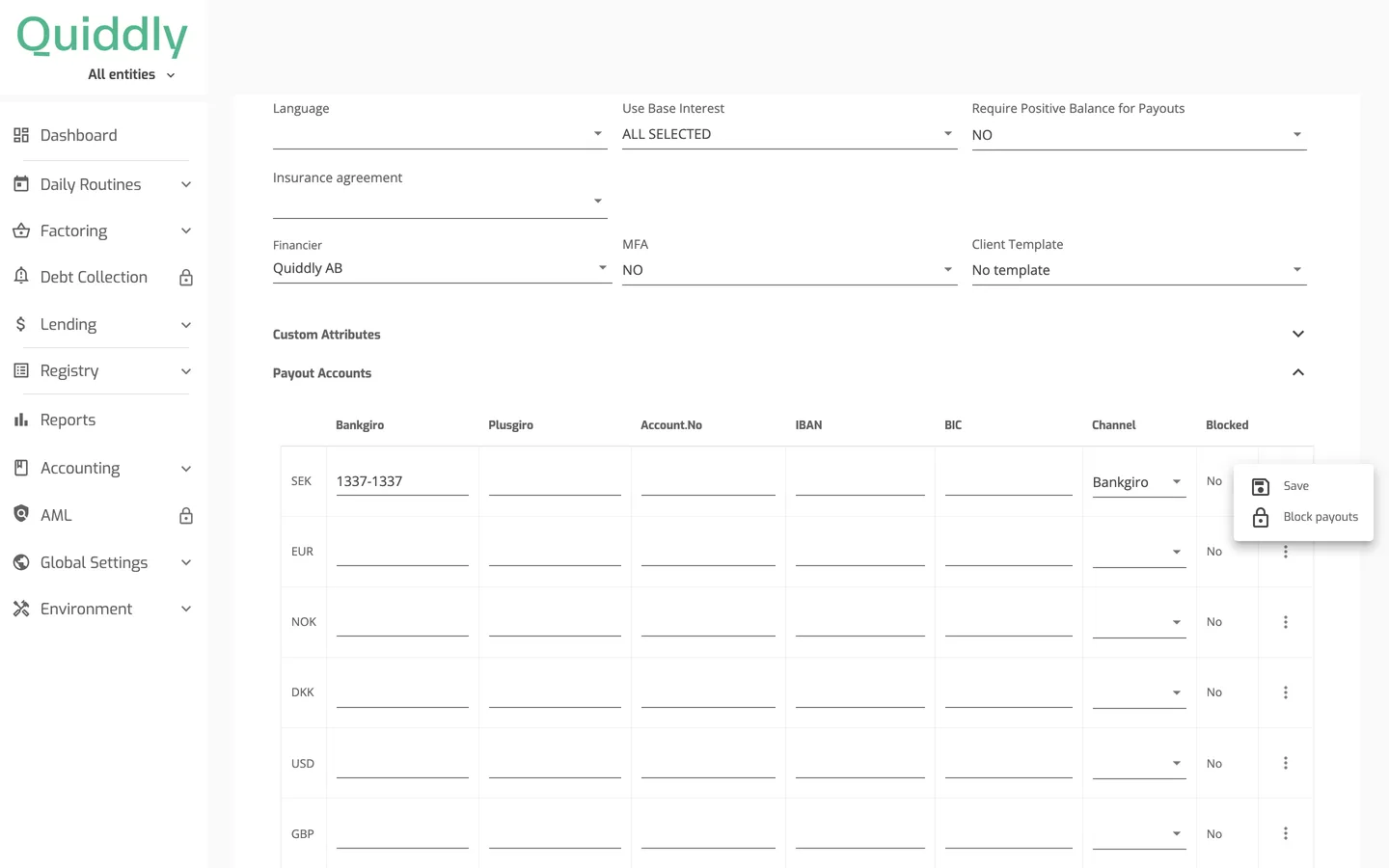Viewport: 1389px width, 868px height.
Task: Click the lock icon beside AML
Action: click(x=186, y=516)
